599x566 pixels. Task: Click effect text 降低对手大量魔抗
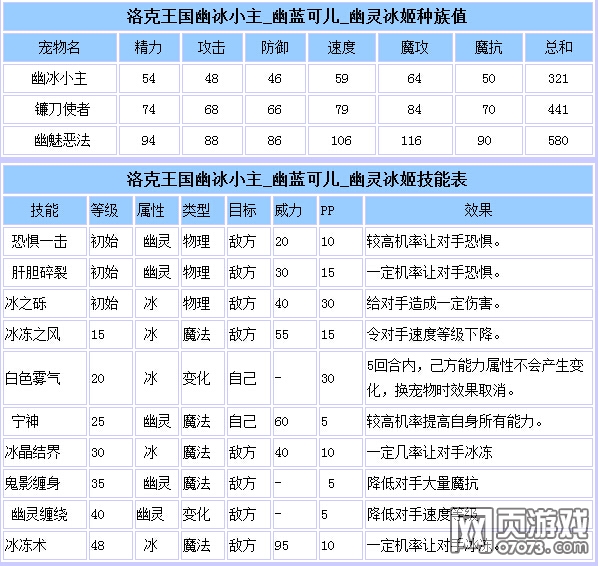tap(423, 484)
